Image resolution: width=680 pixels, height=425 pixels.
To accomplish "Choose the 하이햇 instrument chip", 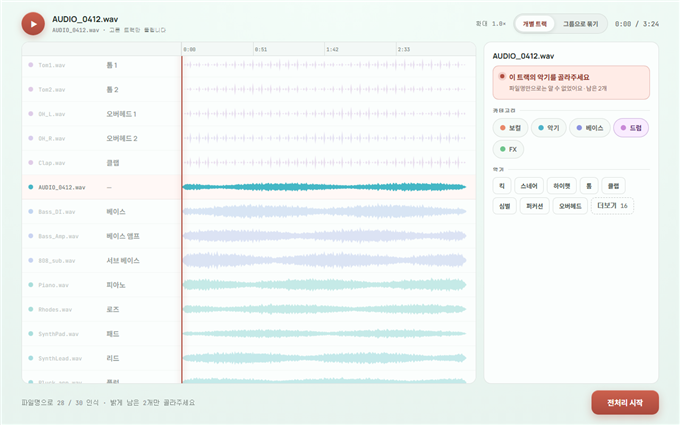I will click(562, 186).
